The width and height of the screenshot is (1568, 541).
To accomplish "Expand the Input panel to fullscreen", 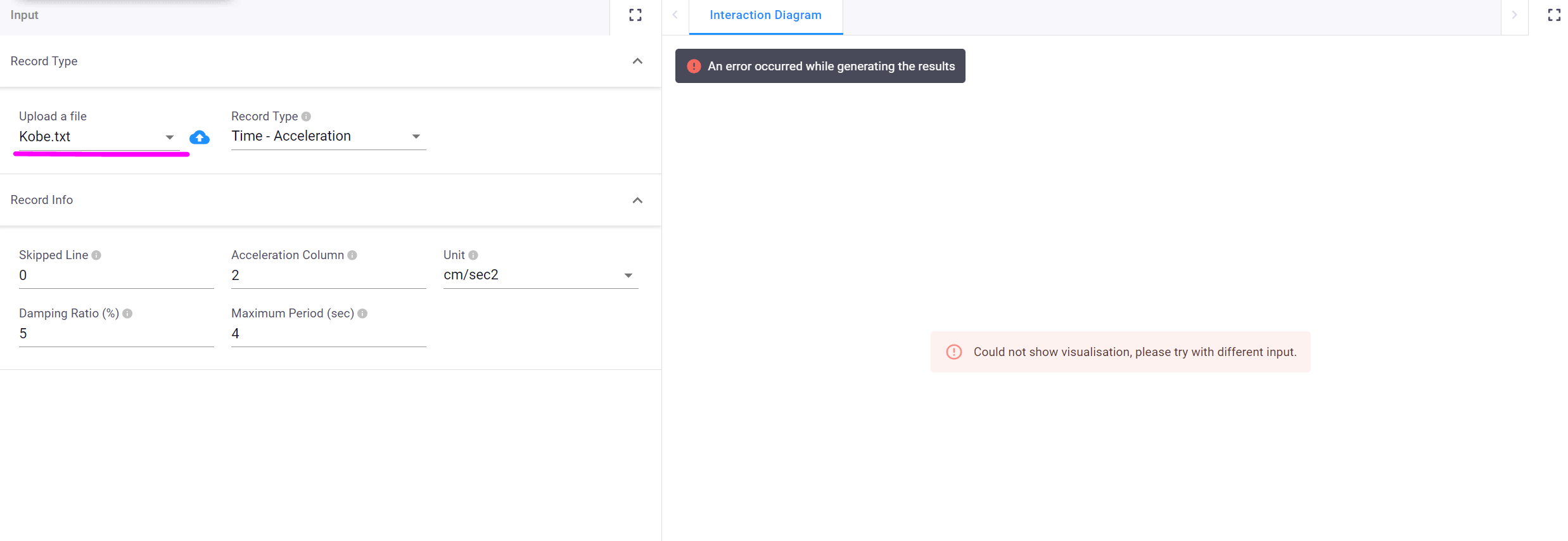I will pyautogui.click(x=635, y=15).
